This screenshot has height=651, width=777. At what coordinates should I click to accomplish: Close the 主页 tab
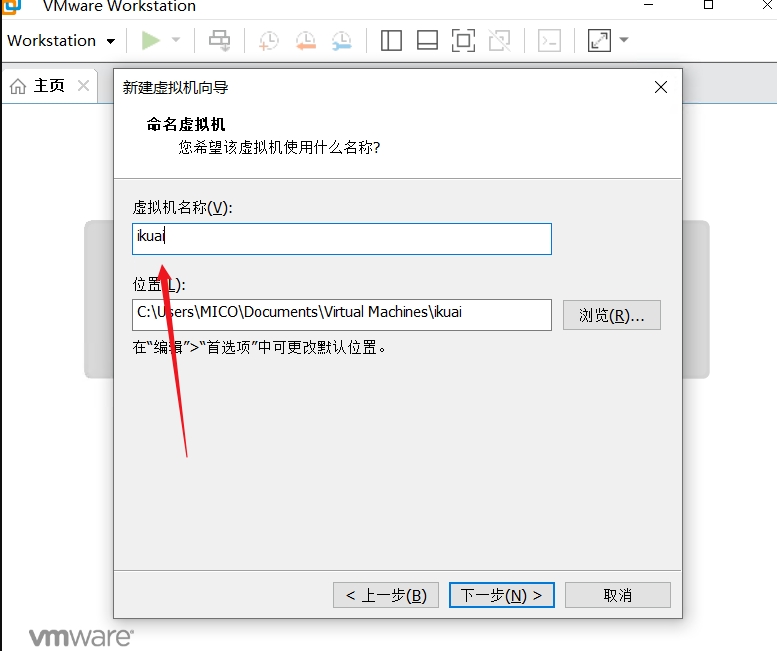pos(84,86)
